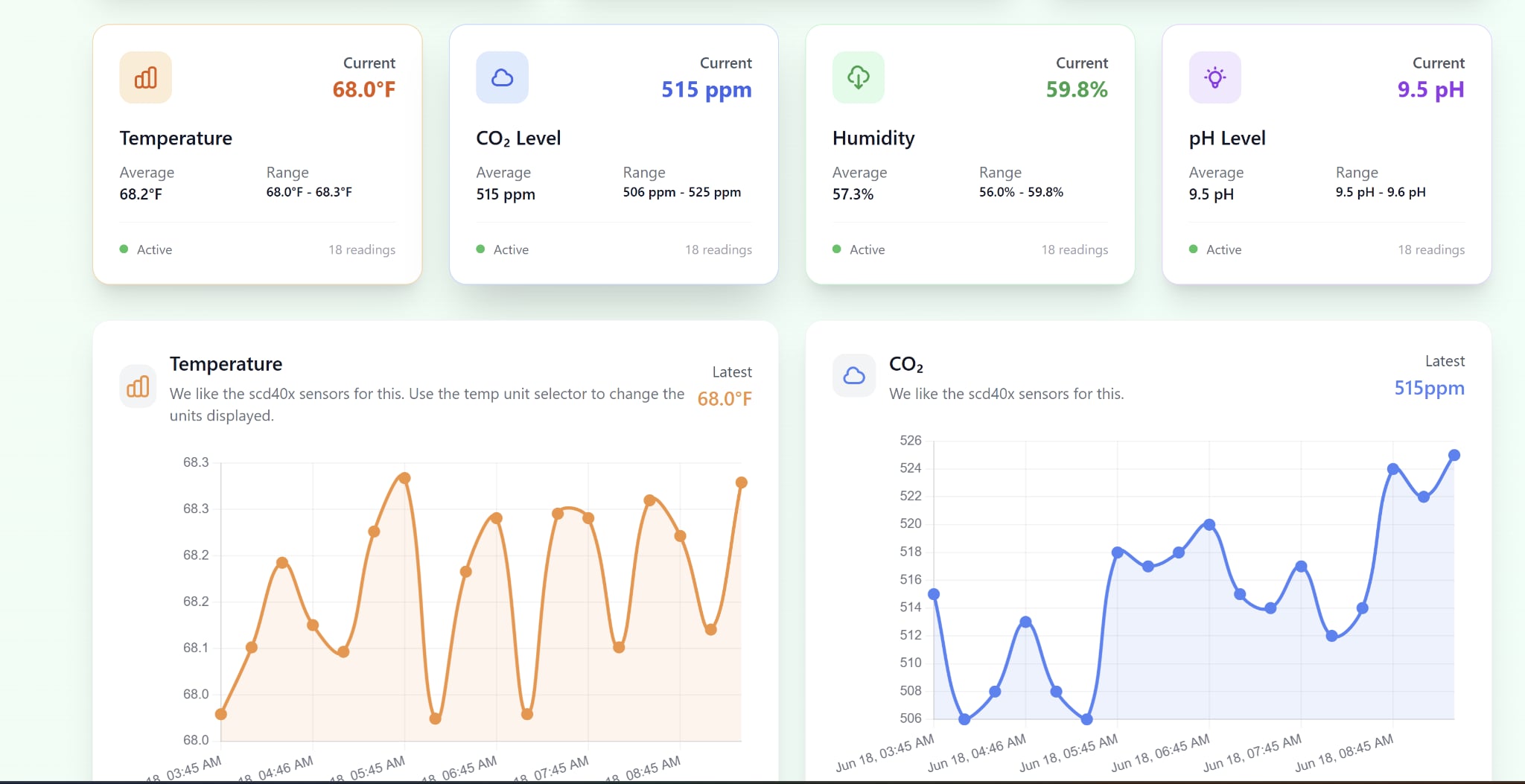Click the Latest 68.0°F temperature value
Viewport: 1525px width, 784px height.
click(725, 398)
